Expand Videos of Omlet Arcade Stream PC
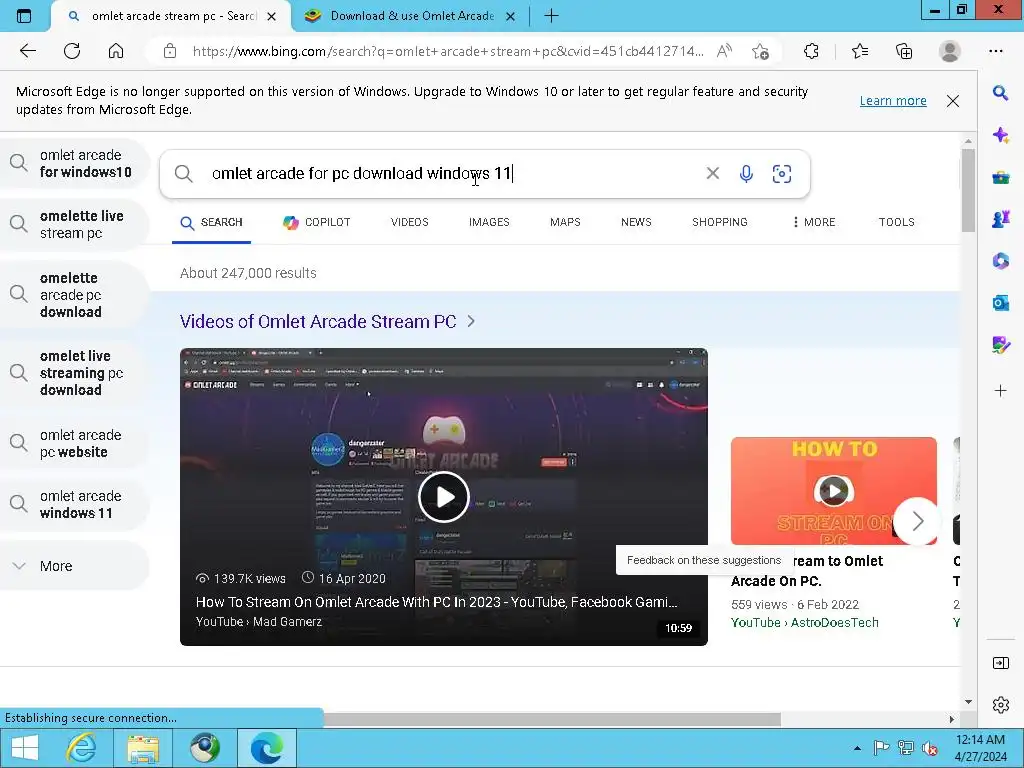The width and height of the screenshot is (1024, 768). pos(327,321)
